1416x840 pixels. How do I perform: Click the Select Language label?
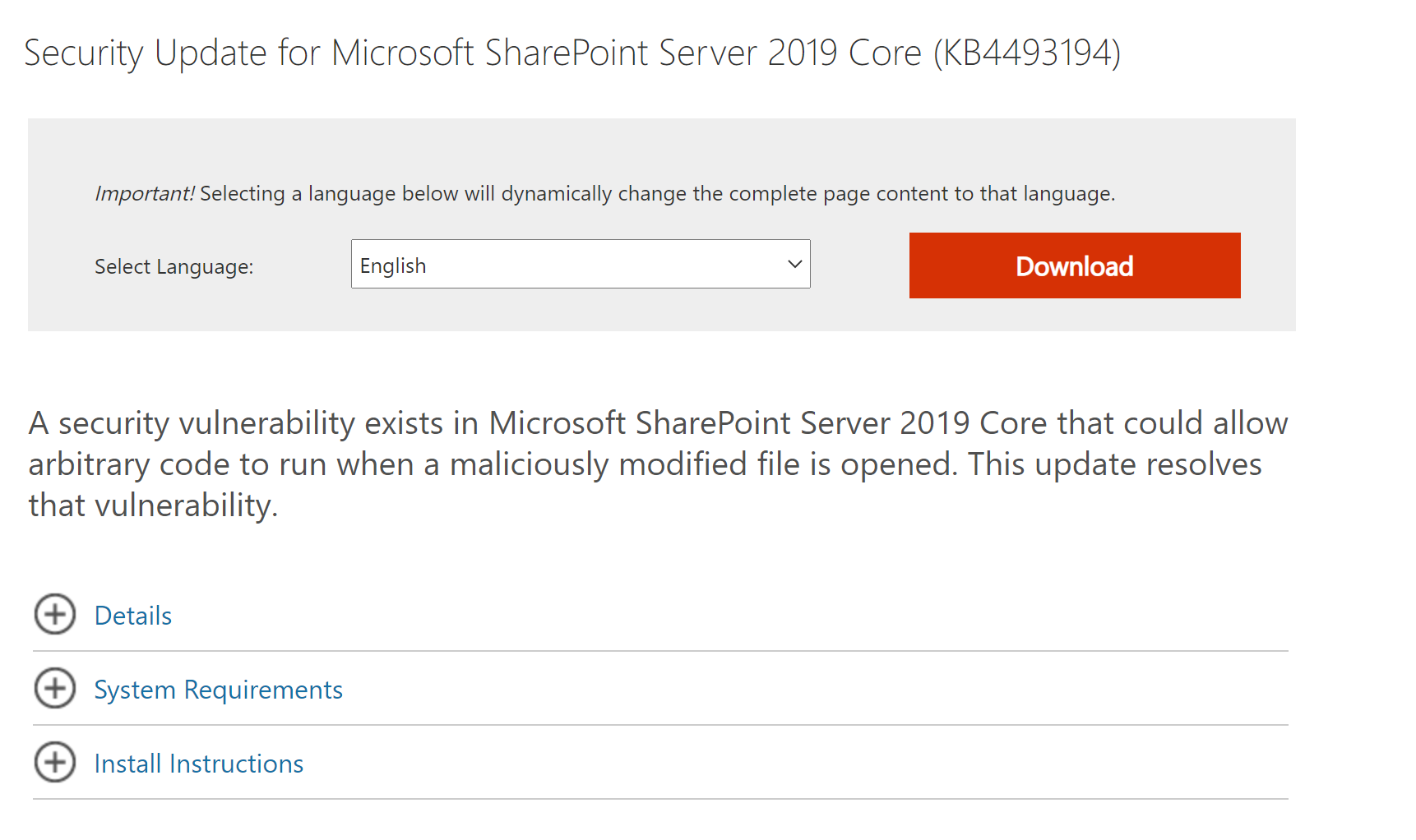174,266
